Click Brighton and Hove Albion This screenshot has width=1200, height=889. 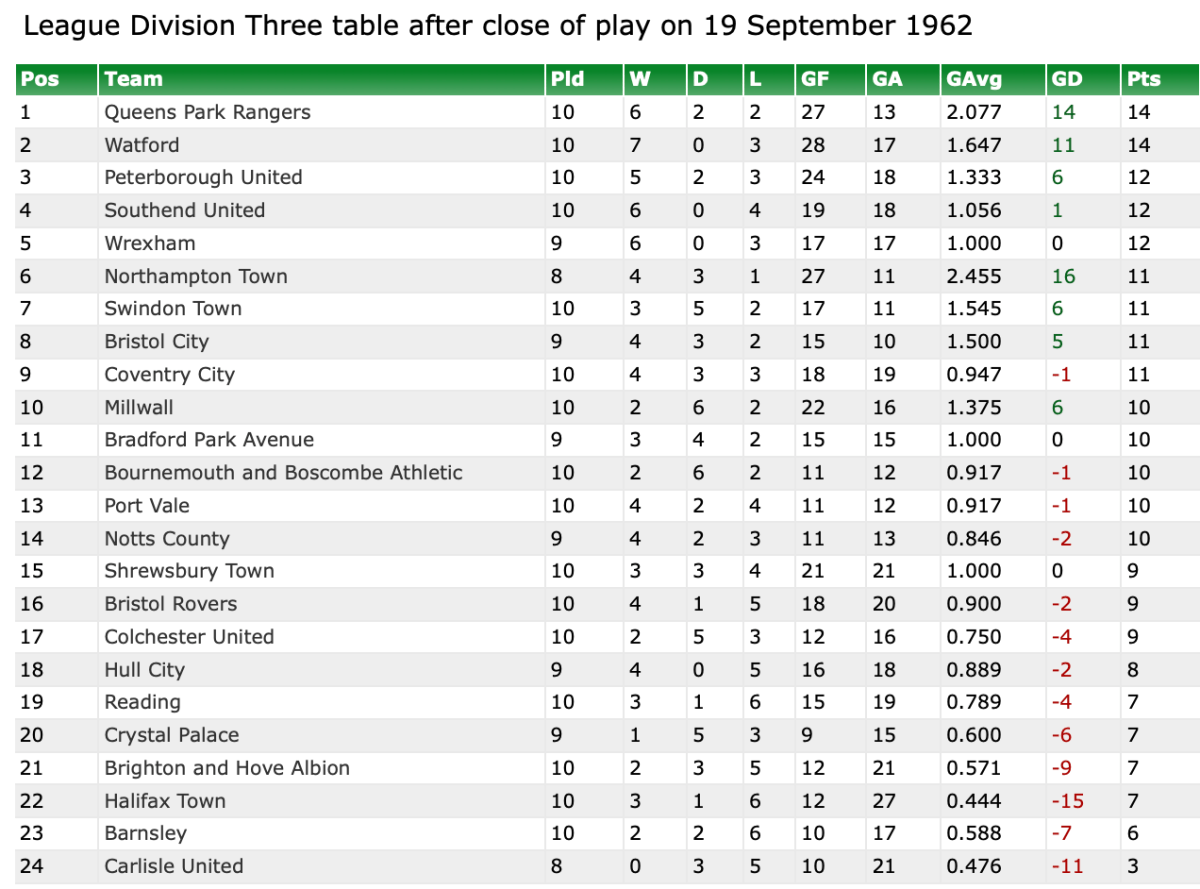[227, 768]
